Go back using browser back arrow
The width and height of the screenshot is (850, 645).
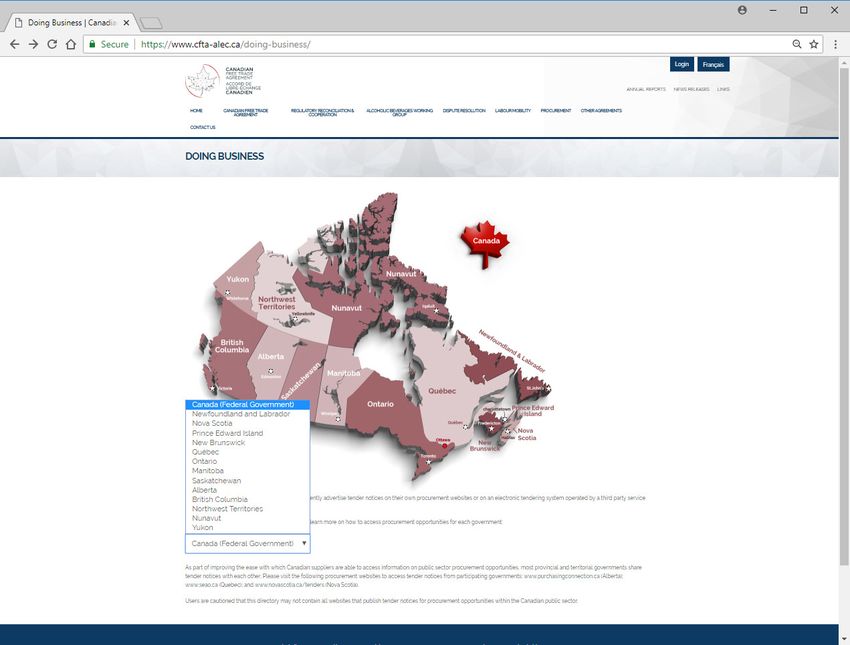point(15,44)
